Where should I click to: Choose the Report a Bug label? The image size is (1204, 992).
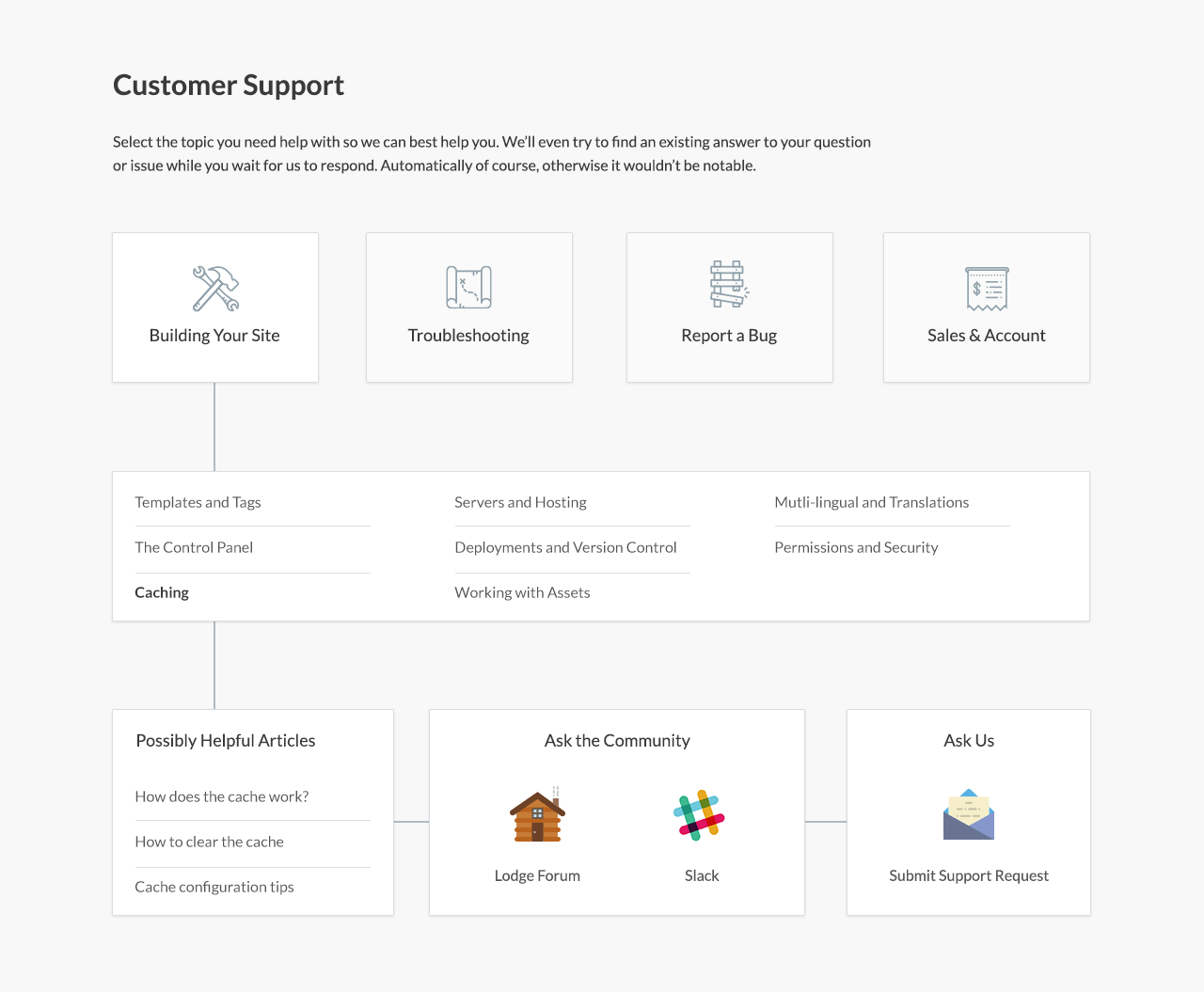tap(729, 336)
